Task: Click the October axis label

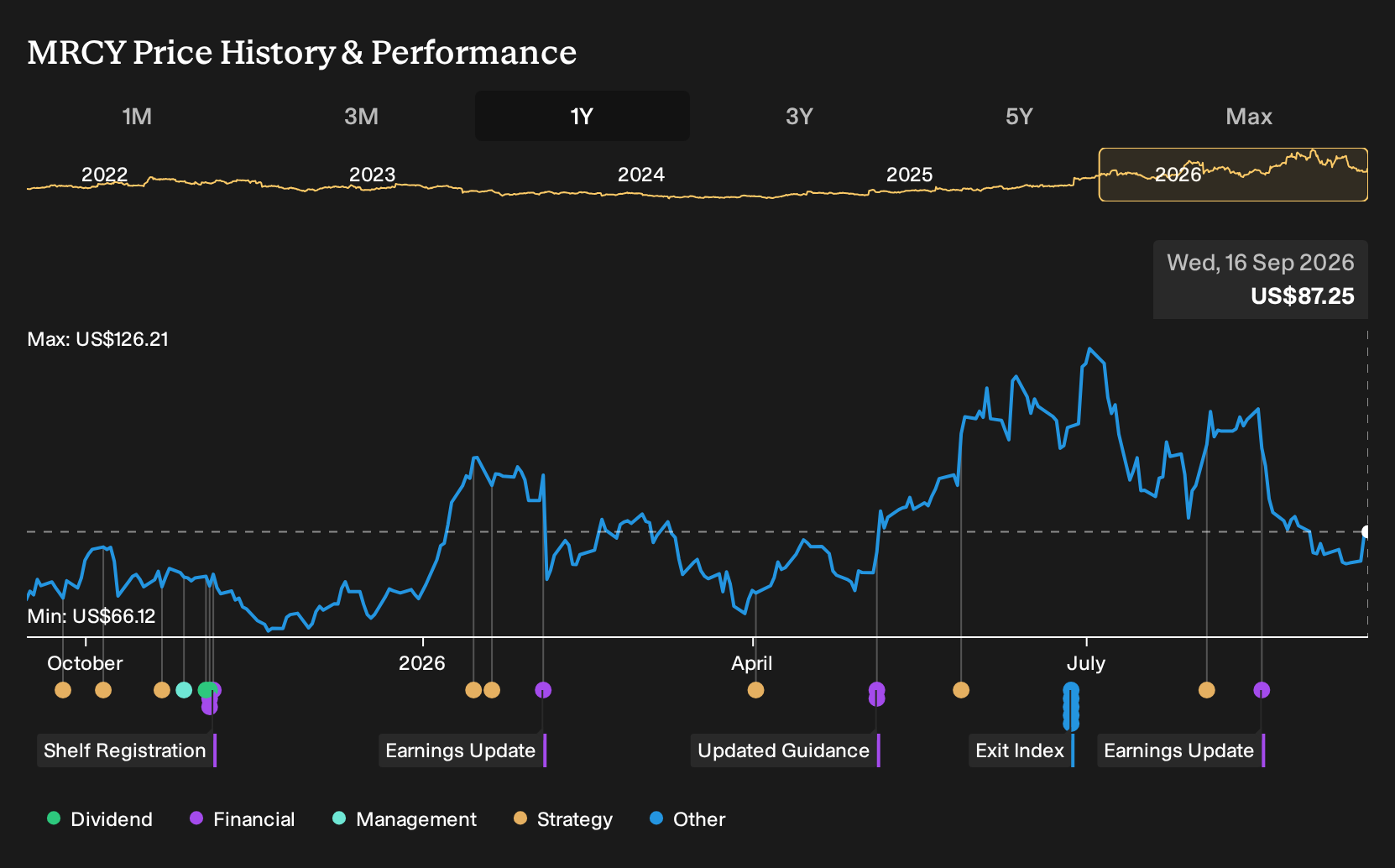Action: coord(85,663)
